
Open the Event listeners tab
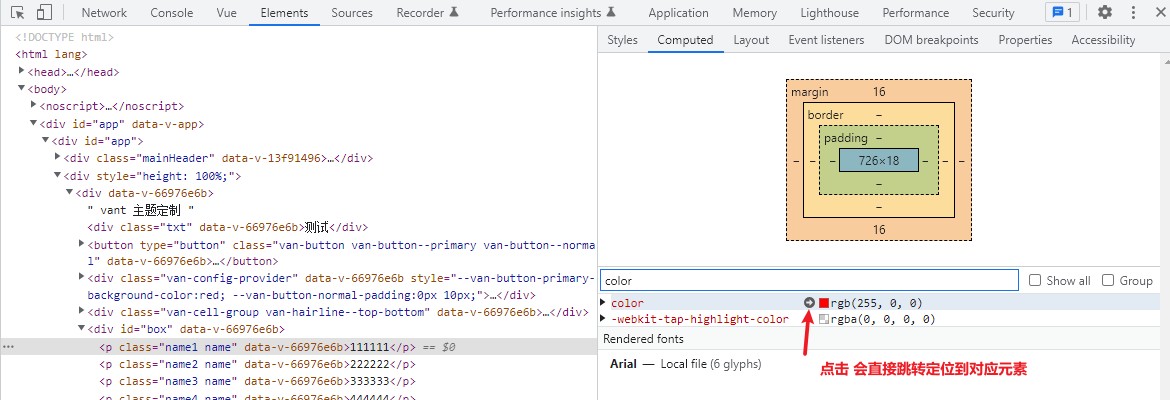(826, 40)
